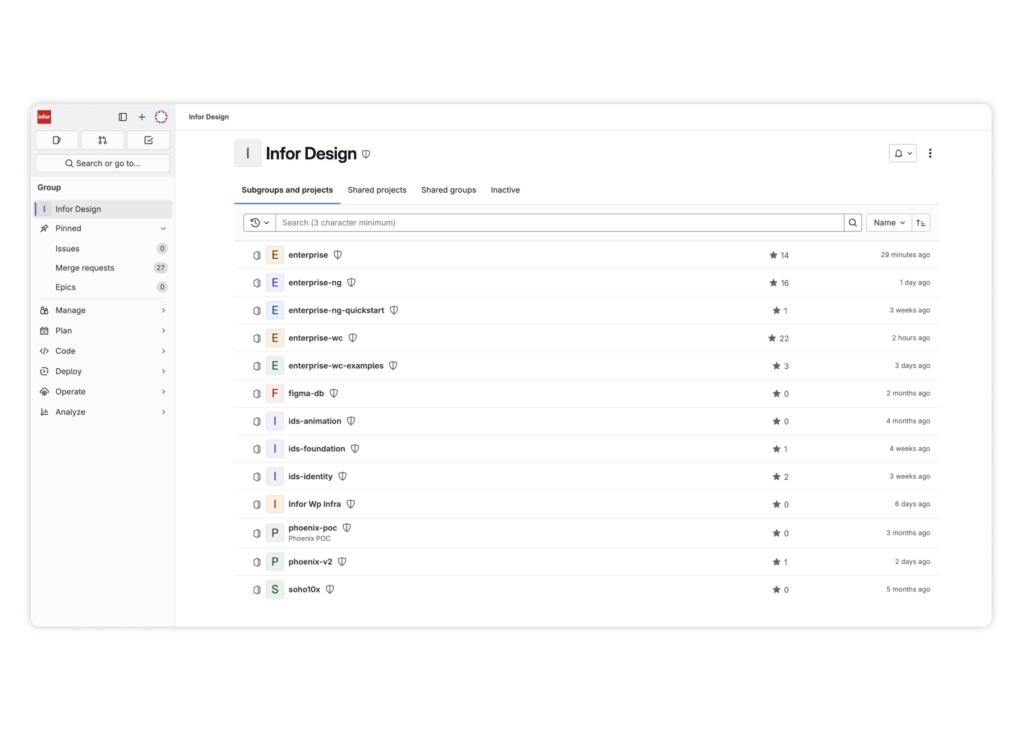
Task: Open the Infor Wp Infra project
Action: [314, 504]
